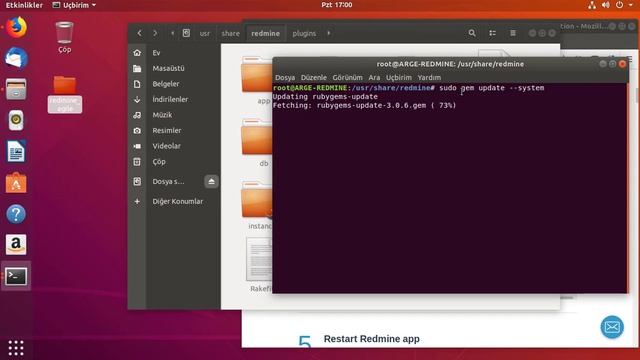The width and height of the screenshot is (640, 360).
Task: Open the Uçbirim app menu dropdown
Action: pyautogui.click(x=75, y=5)
